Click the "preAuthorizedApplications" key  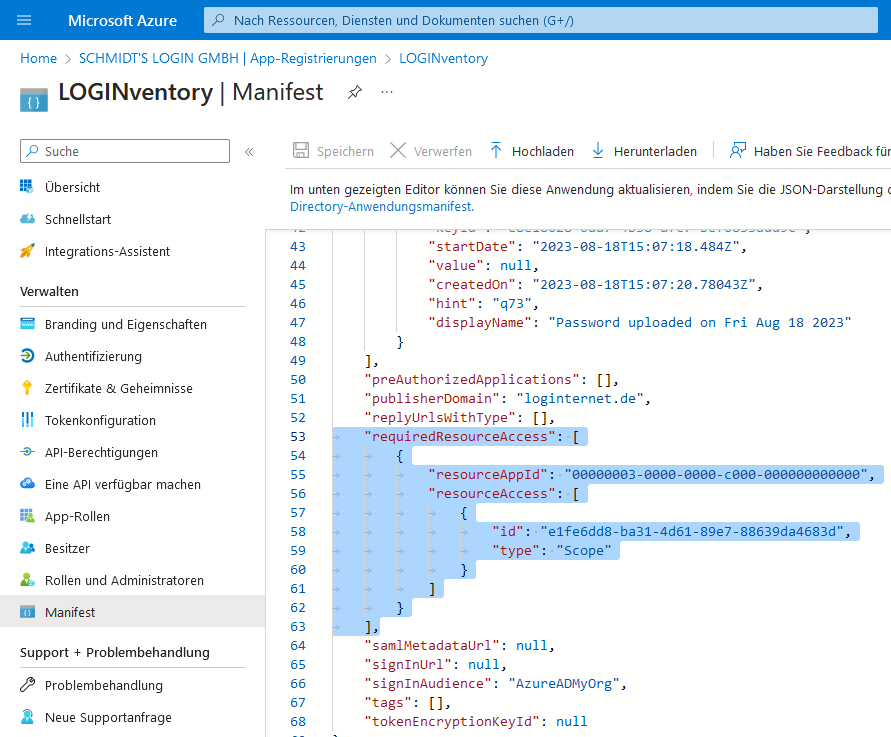click(472, 380)
